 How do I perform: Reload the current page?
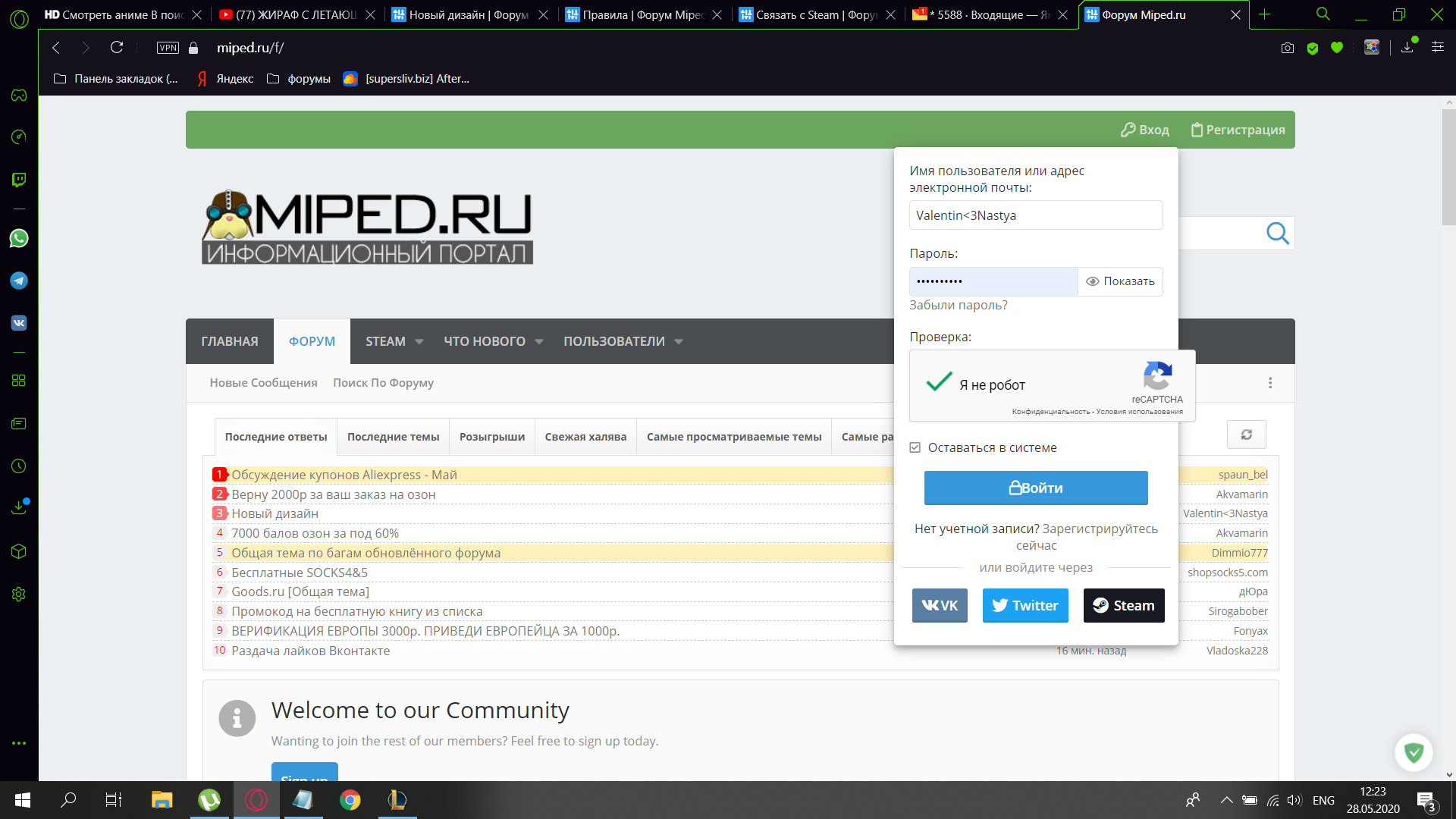click(117, 48)
